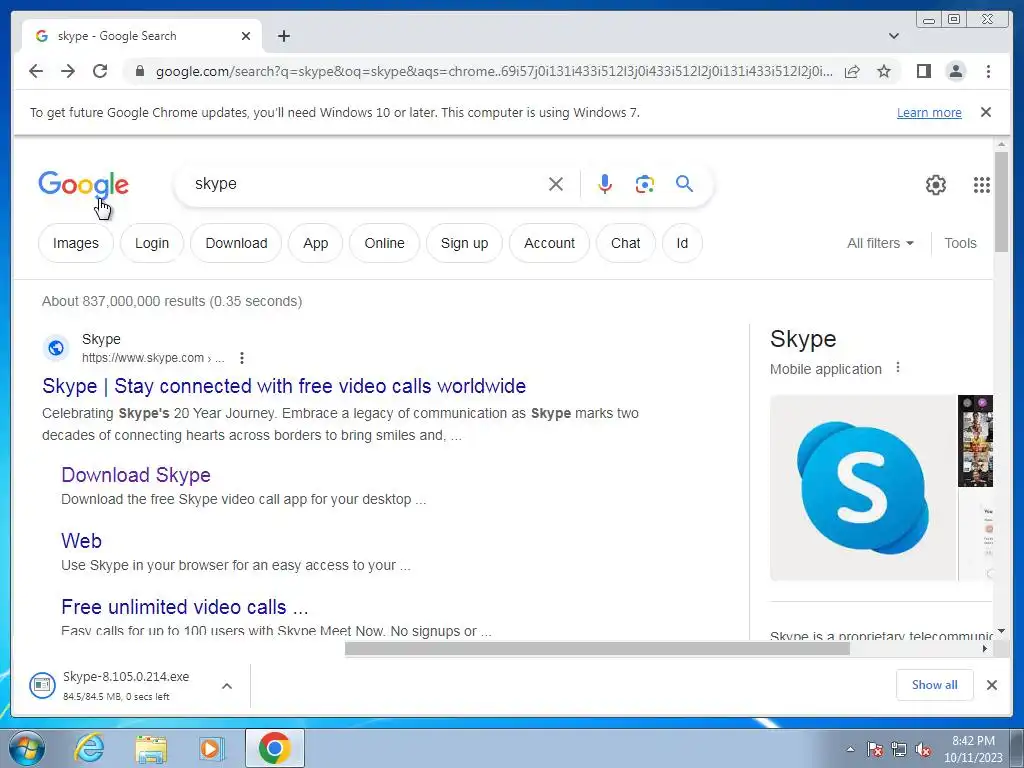Screen dimensions: 1024x768
Task: Select the Sign up filter chip
Action: point(464,243)
